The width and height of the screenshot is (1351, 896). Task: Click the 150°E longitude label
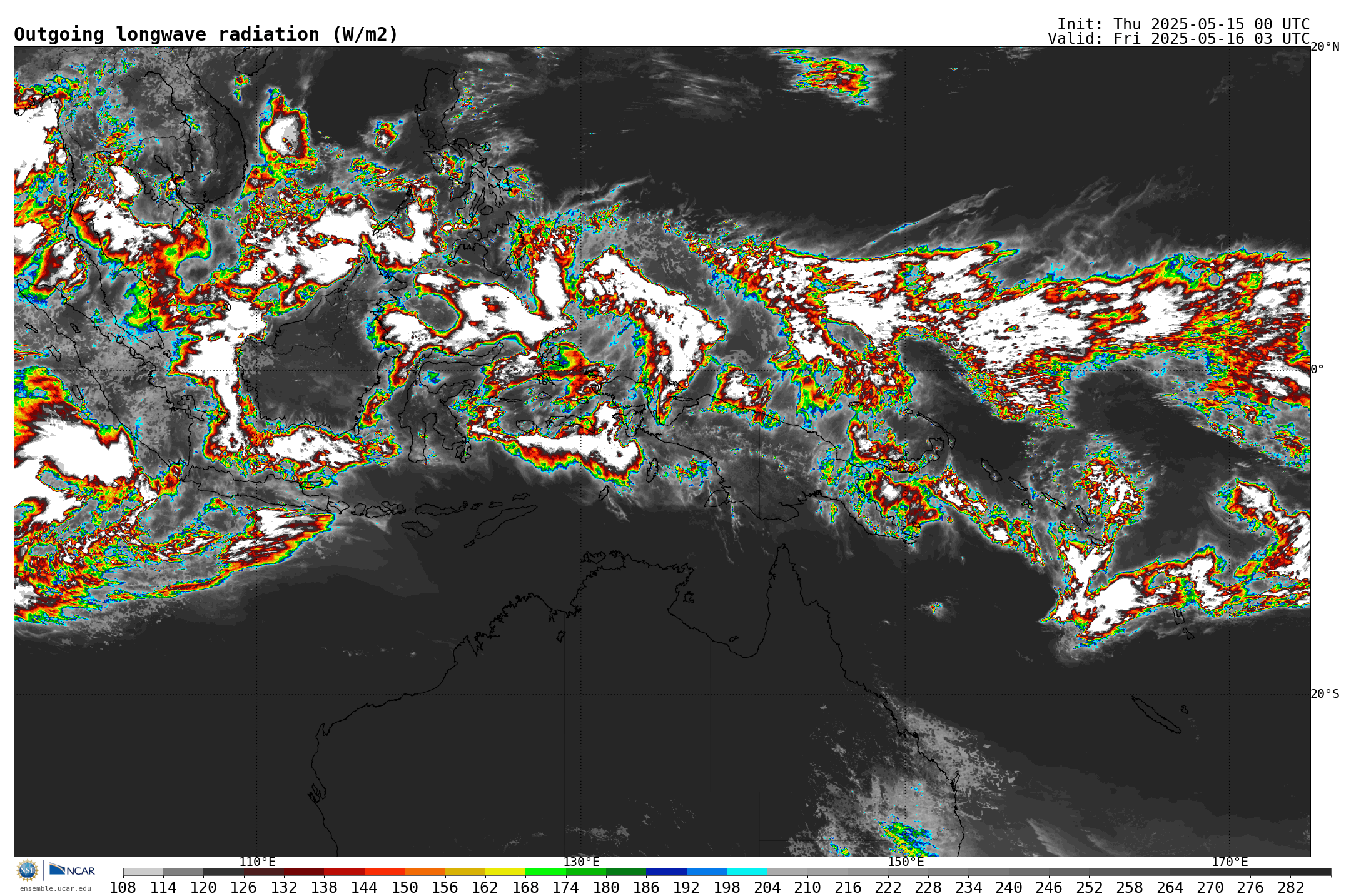coord(906,862)
